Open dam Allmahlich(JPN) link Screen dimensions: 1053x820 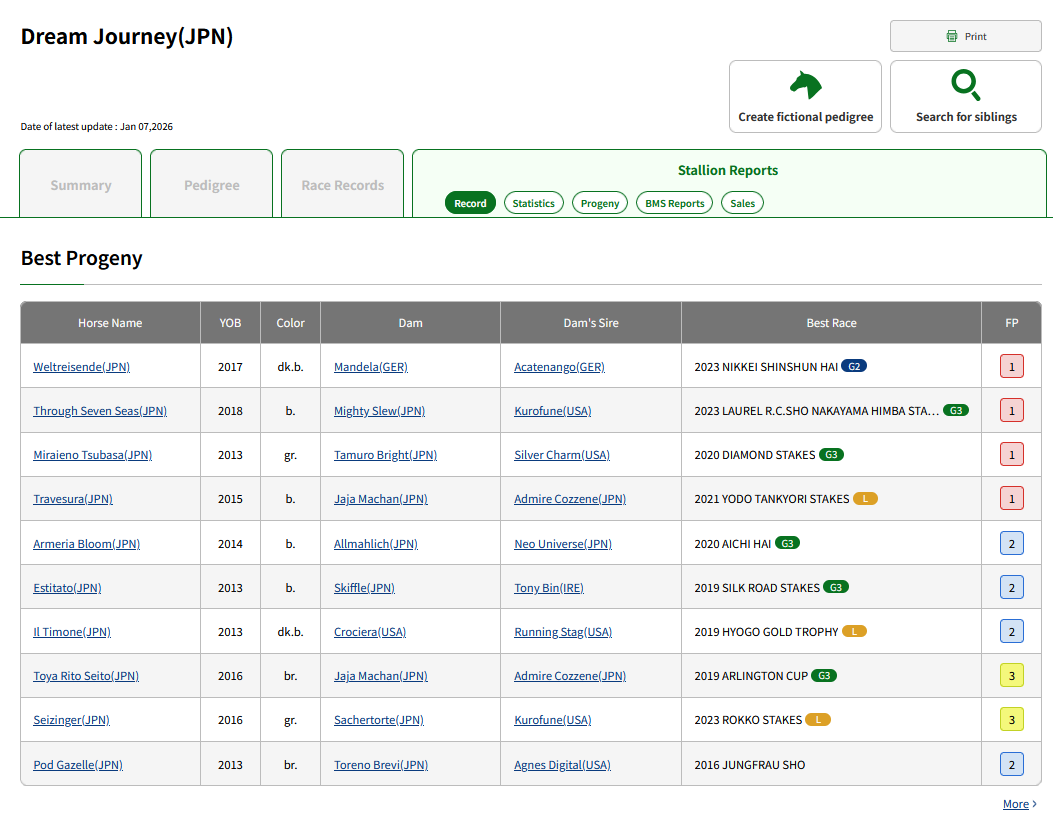coord(375,543)
